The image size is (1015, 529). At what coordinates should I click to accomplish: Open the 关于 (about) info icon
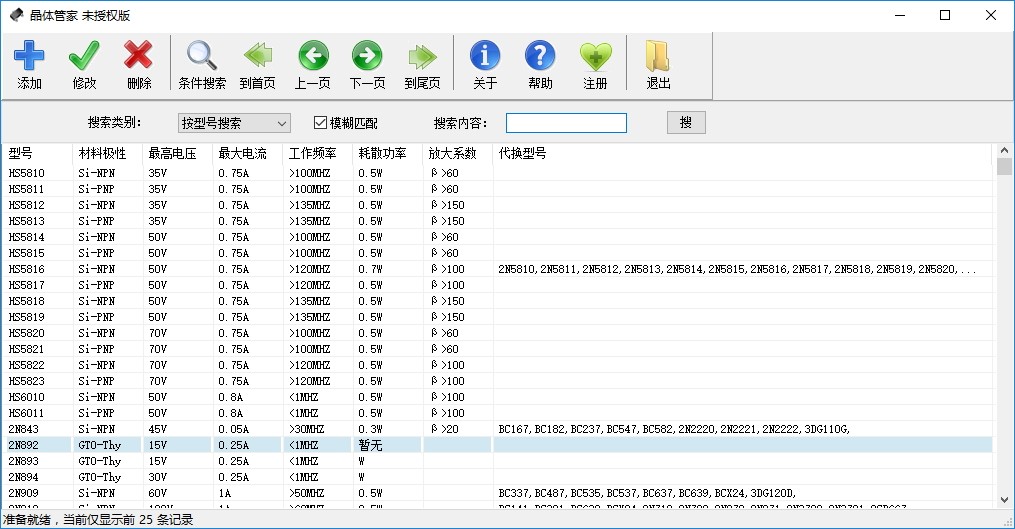click(x=485, y=56)
